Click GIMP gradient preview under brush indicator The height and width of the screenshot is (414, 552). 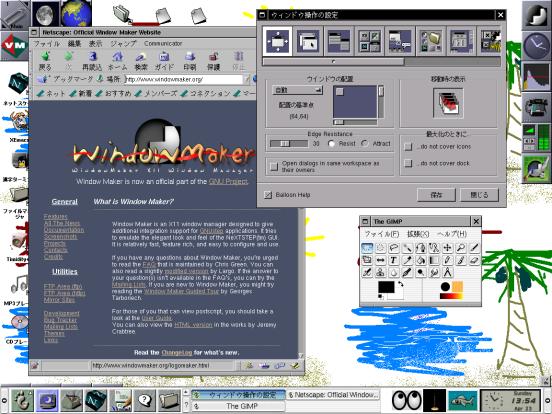451,296
